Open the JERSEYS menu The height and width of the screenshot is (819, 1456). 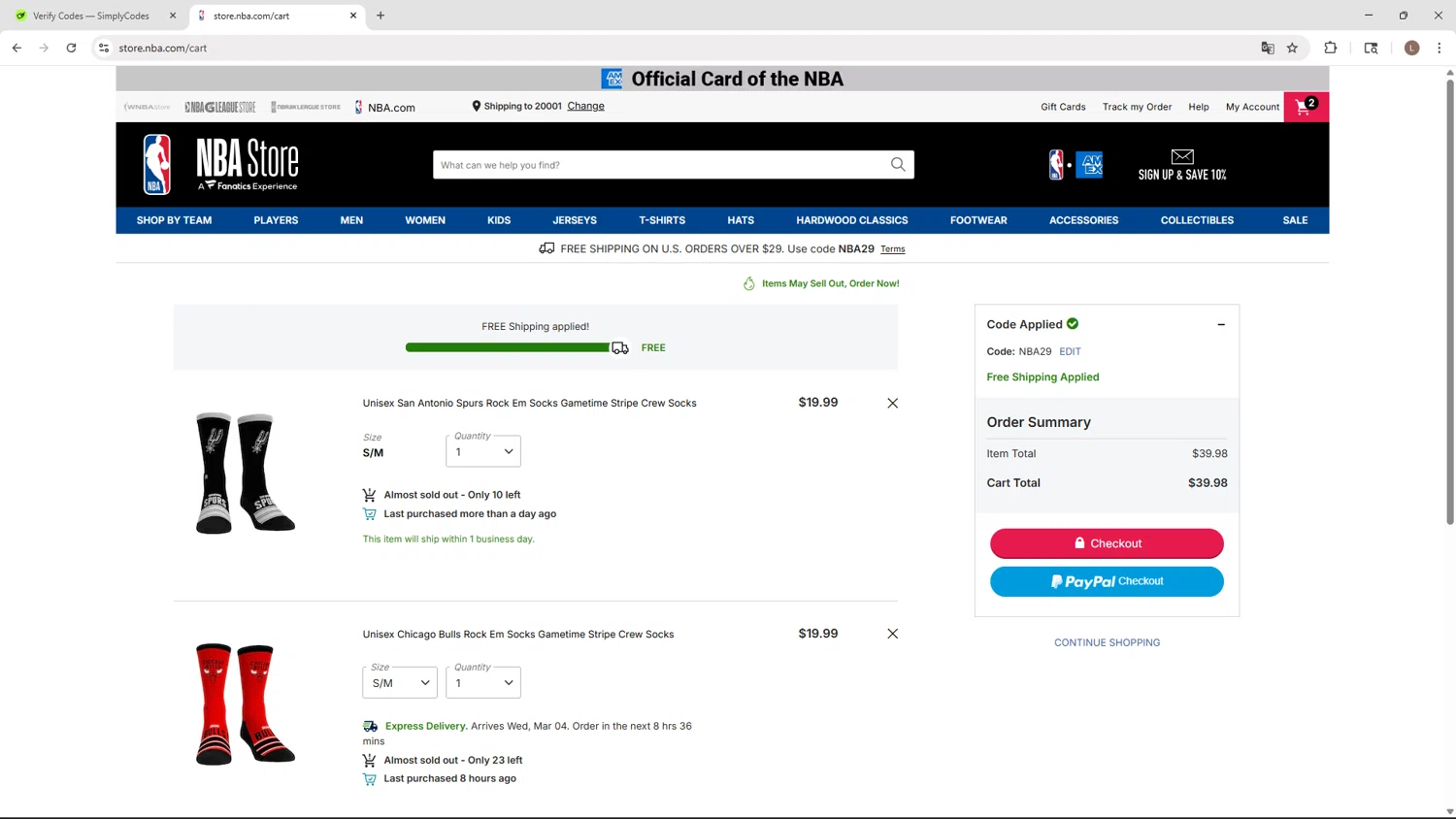pyautogui.click(x=575, y=220)
